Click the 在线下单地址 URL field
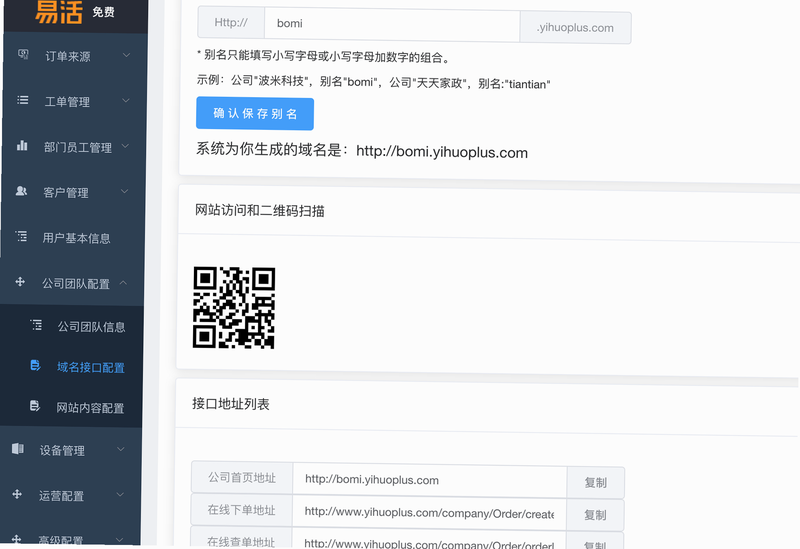This screenshot has height=549, width=800. click(429, 512)
